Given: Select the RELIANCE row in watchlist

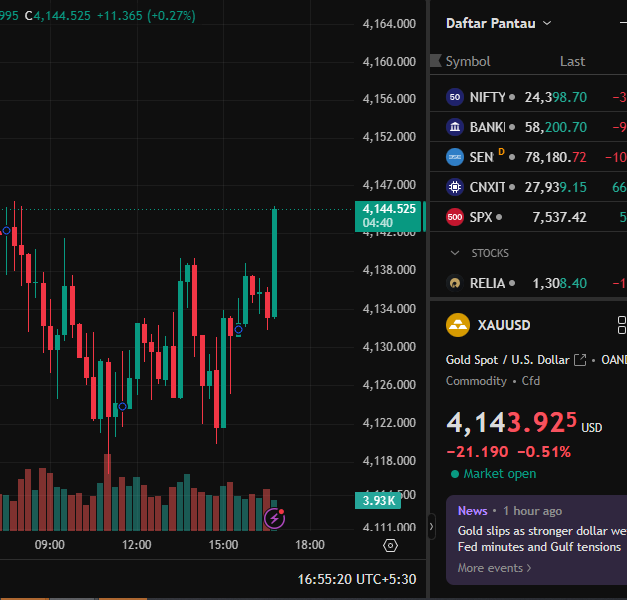Looking at the screenshot, I should point(528,283).
